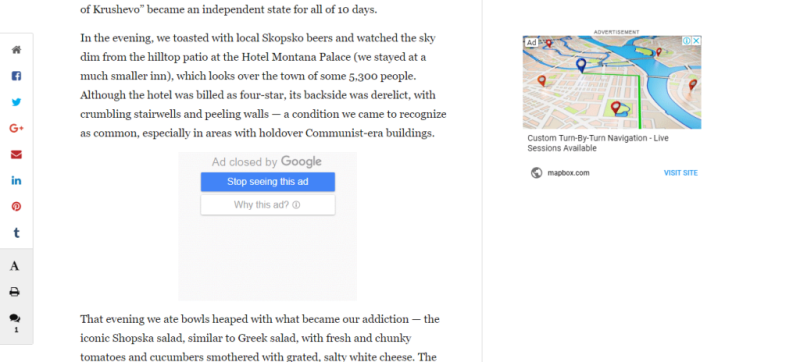Change font size with the A icon
Screen dimensions: 800x362
coord(15,266)
